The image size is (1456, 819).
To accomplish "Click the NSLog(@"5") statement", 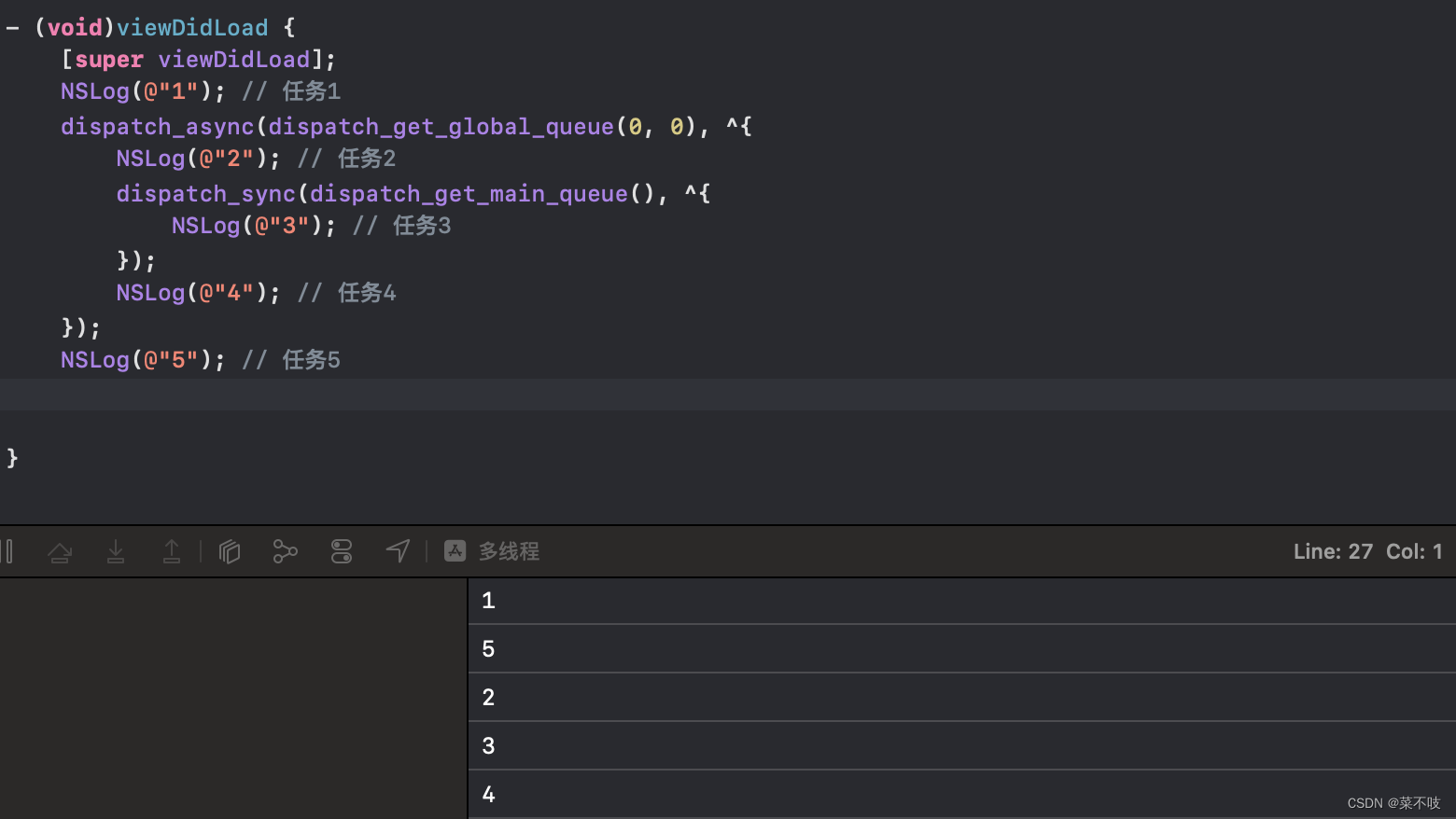I will (x=143, y=360).
